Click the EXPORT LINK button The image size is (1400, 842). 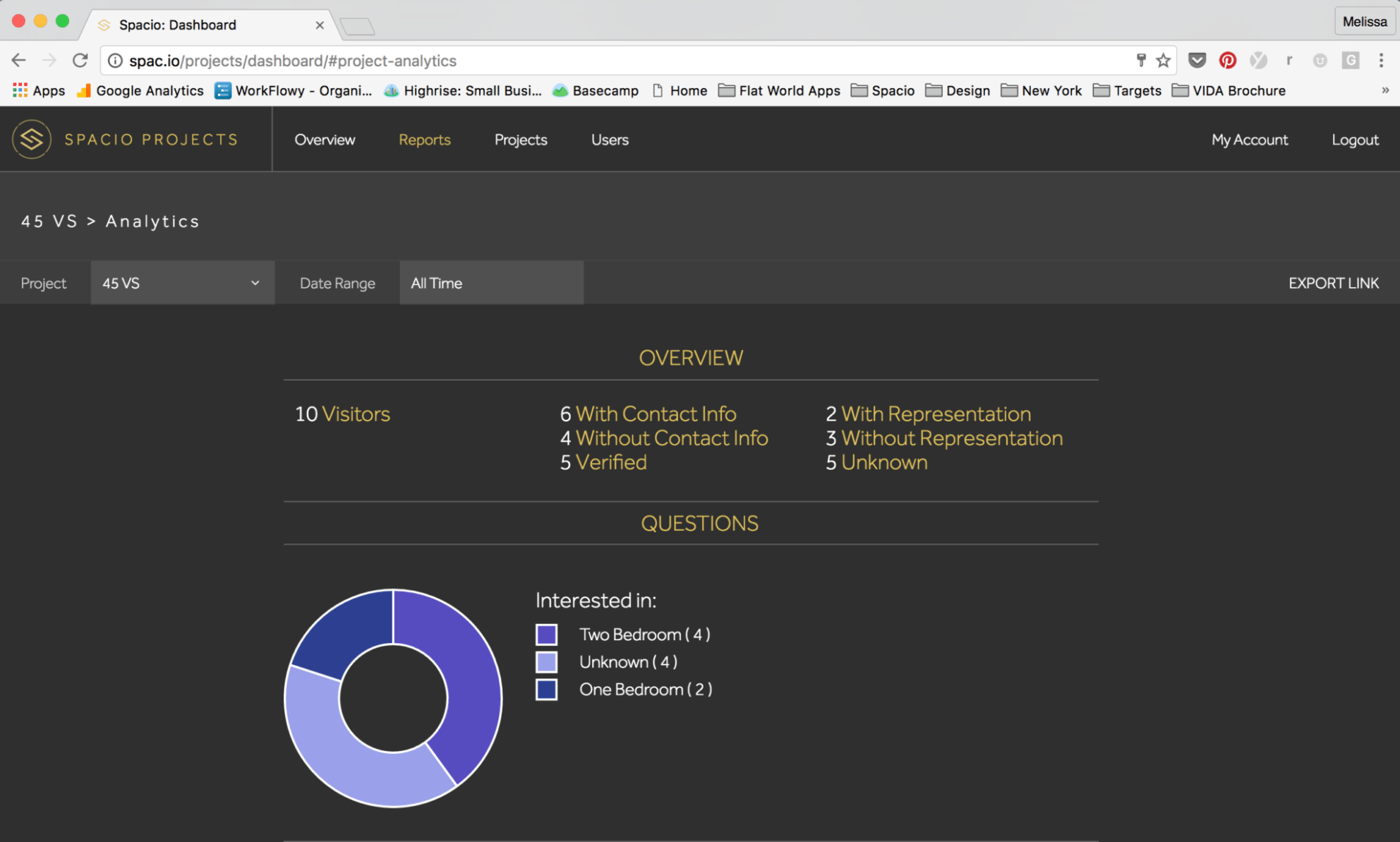tap(1333, 283)
